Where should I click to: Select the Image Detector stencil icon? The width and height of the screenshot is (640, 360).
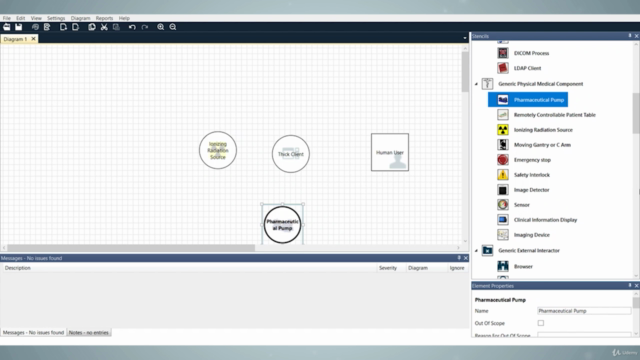503,190
